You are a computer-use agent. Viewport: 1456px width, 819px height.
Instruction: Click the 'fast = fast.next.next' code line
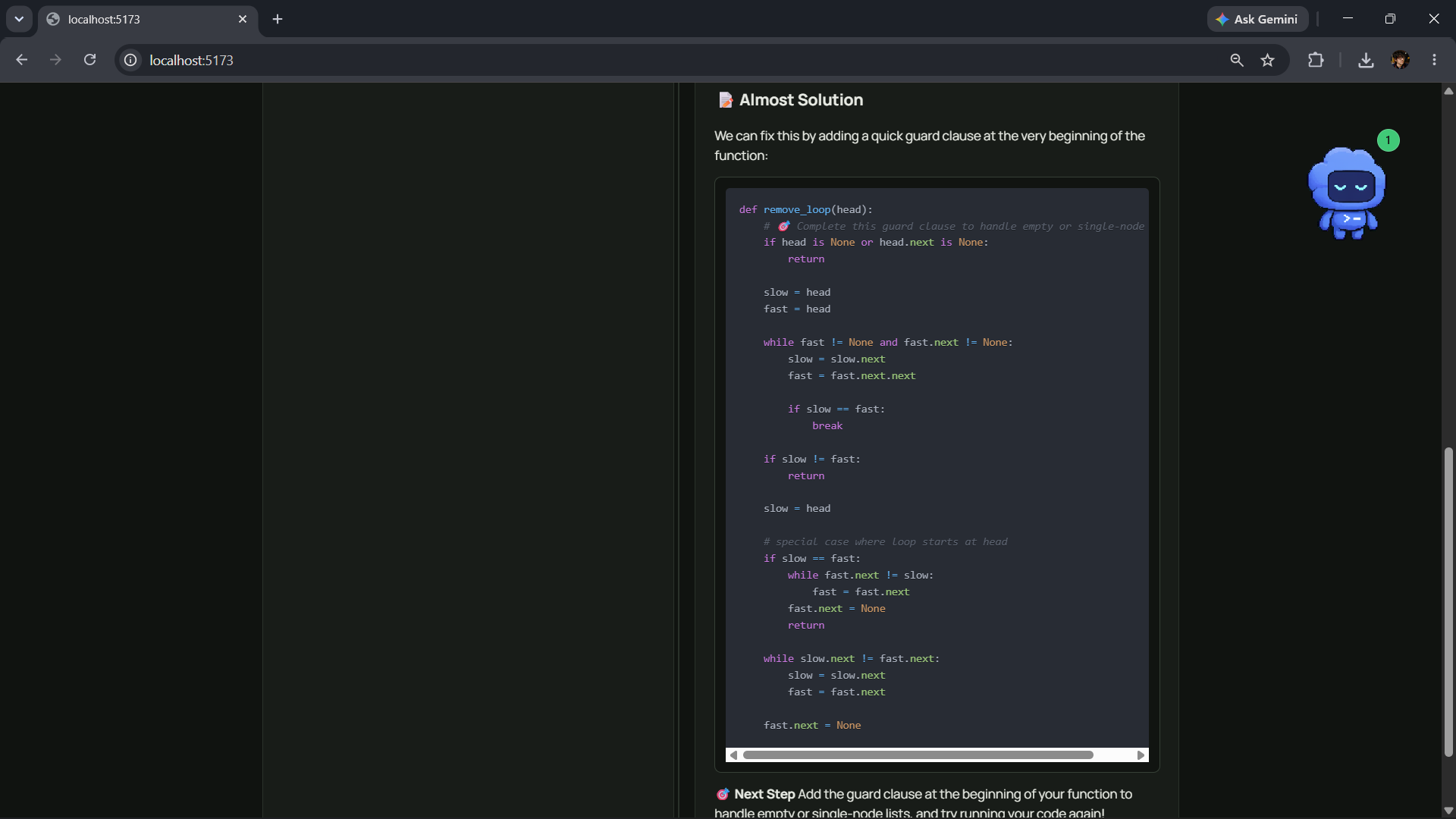point(851,376)
